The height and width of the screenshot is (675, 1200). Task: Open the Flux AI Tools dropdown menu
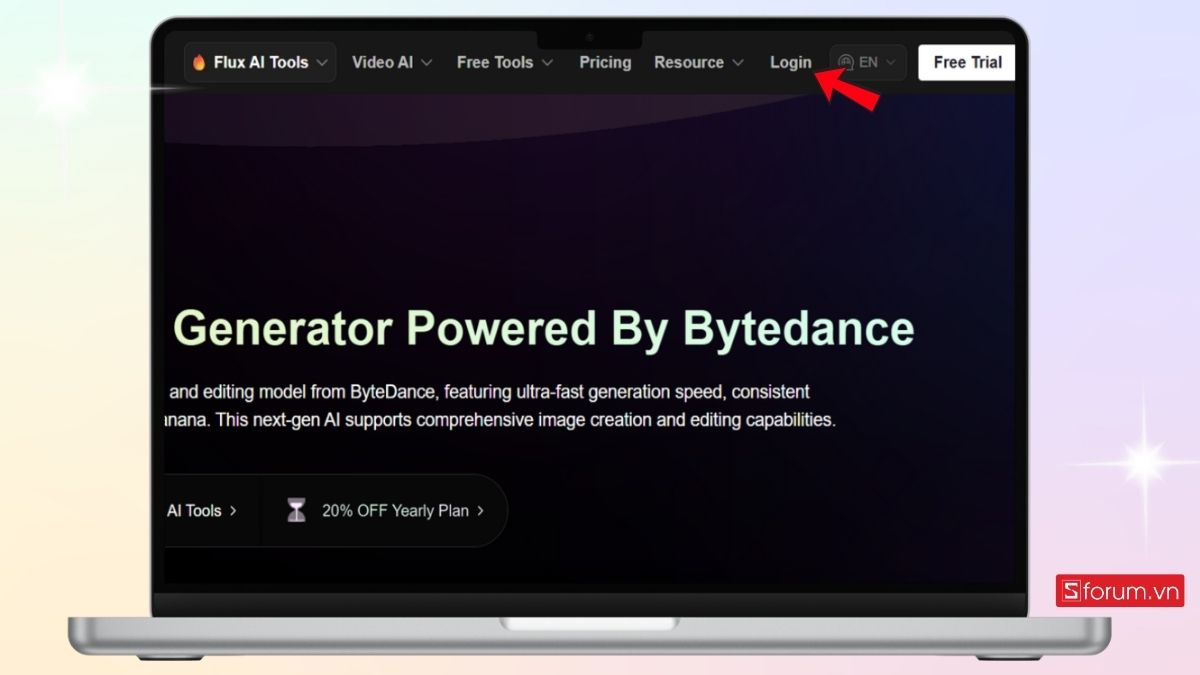tap(260, 62)
